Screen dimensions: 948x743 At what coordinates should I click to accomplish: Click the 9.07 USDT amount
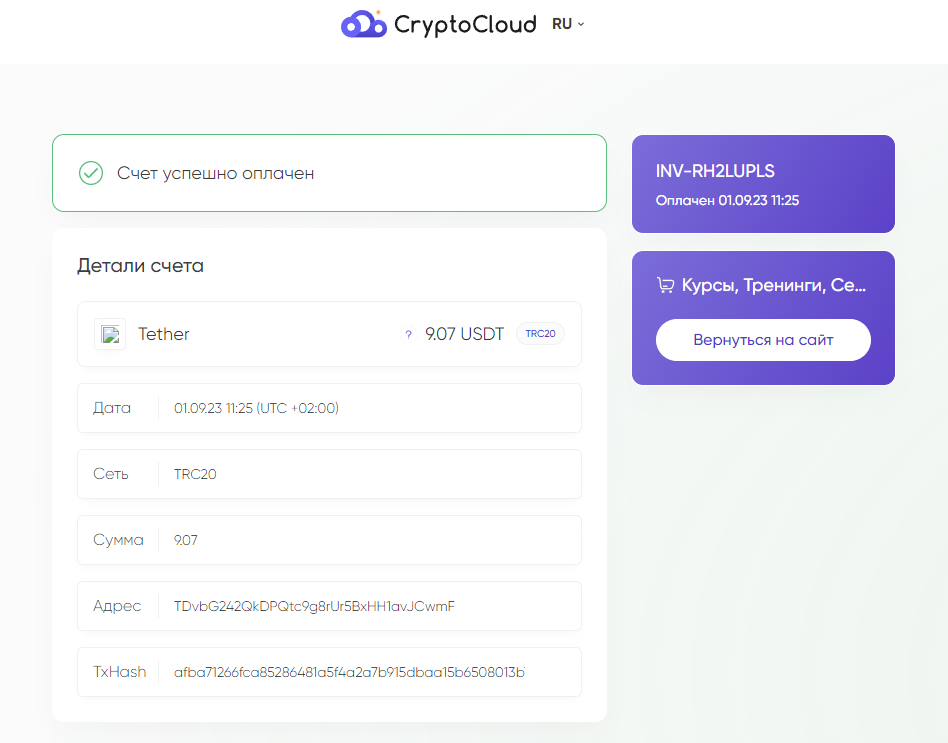[x=464, y=334]
